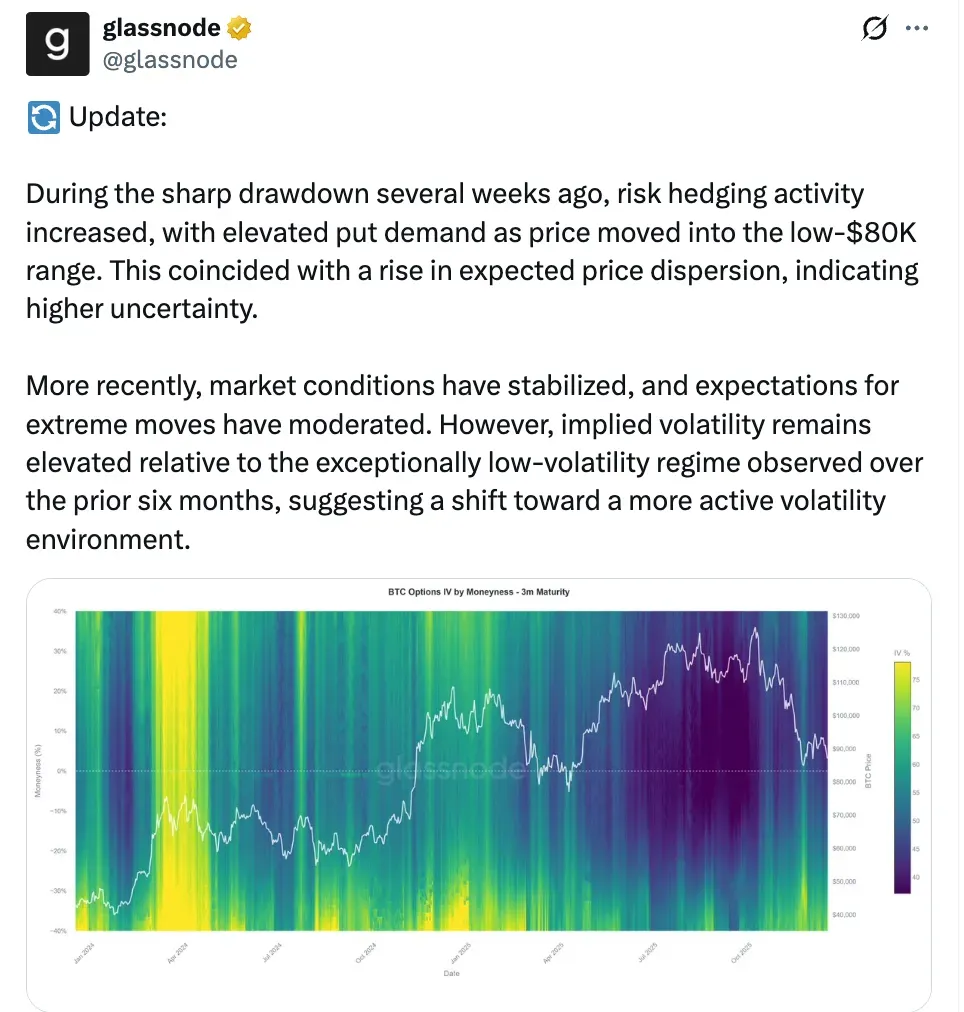Click the Date x-axis label
Image resolution: width=964 pixels, height=1012 pixels.
tap(449, 973)
